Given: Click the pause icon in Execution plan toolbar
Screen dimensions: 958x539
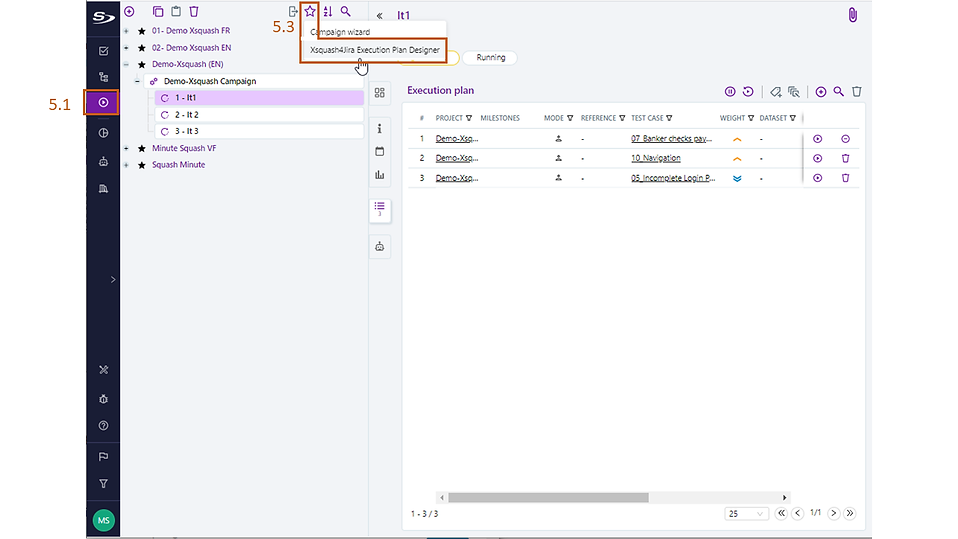Looking at the screenshot, I should (730, 92).
